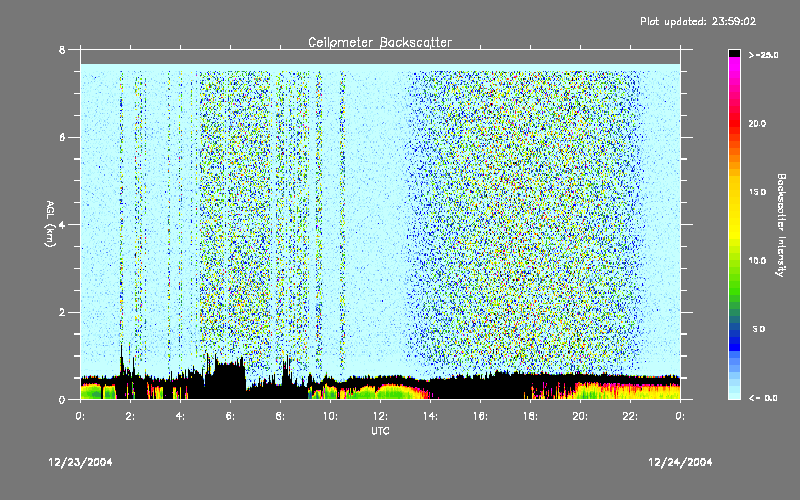Click the colorbar label ">=25.0"
800x500 pixels.
pos(763,55)
